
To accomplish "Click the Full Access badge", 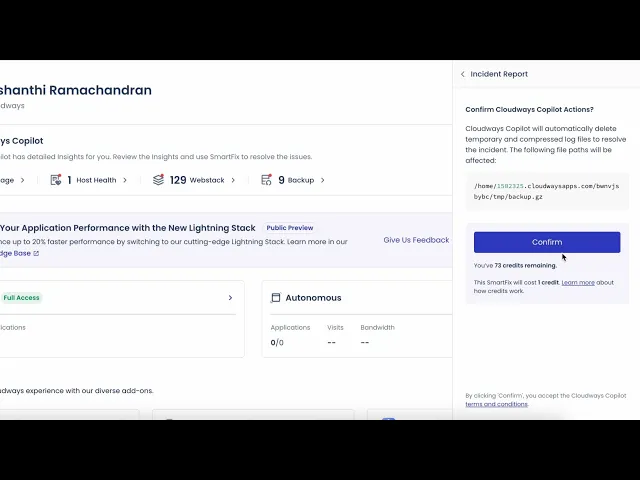I will [x=21, y=298].
